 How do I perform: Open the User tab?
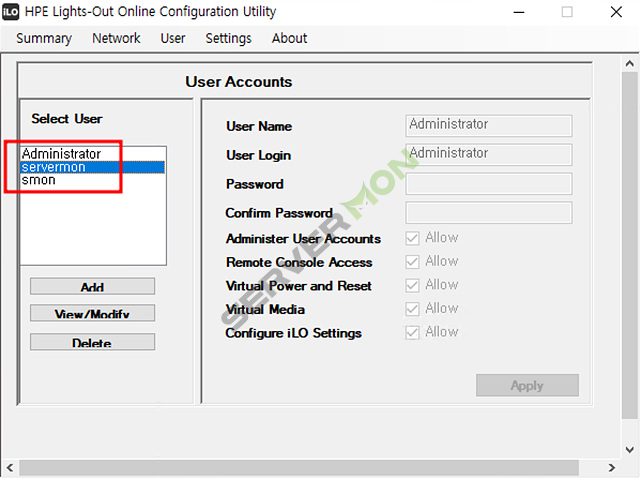[x=173, y=38]
